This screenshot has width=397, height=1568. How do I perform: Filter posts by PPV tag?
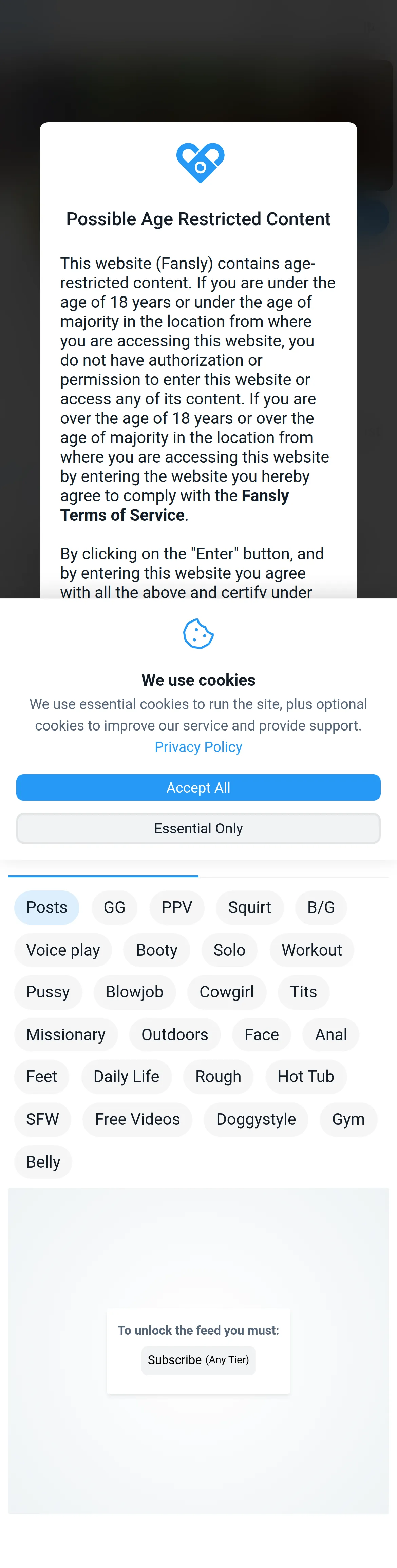pyautogui.click(x=177, y=907)
